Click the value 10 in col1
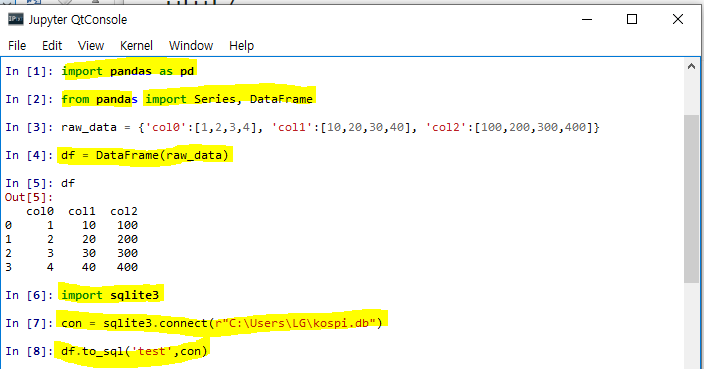This screenshot has height=369, width=704. click(89, 225)
